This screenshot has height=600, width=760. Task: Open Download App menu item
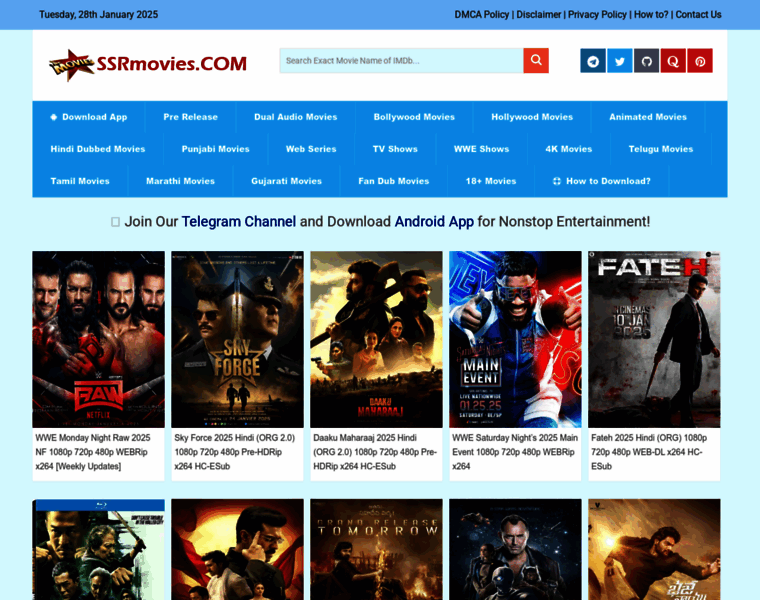pyautogui.click(x=89, y=117)
